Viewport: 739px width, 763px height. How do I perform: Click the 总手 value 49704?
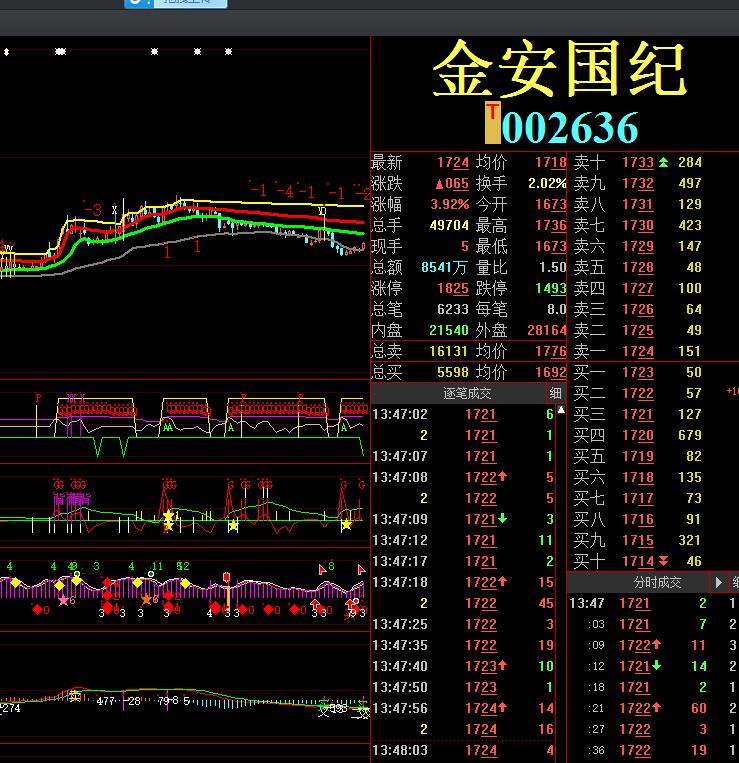[x=449, y=225]
